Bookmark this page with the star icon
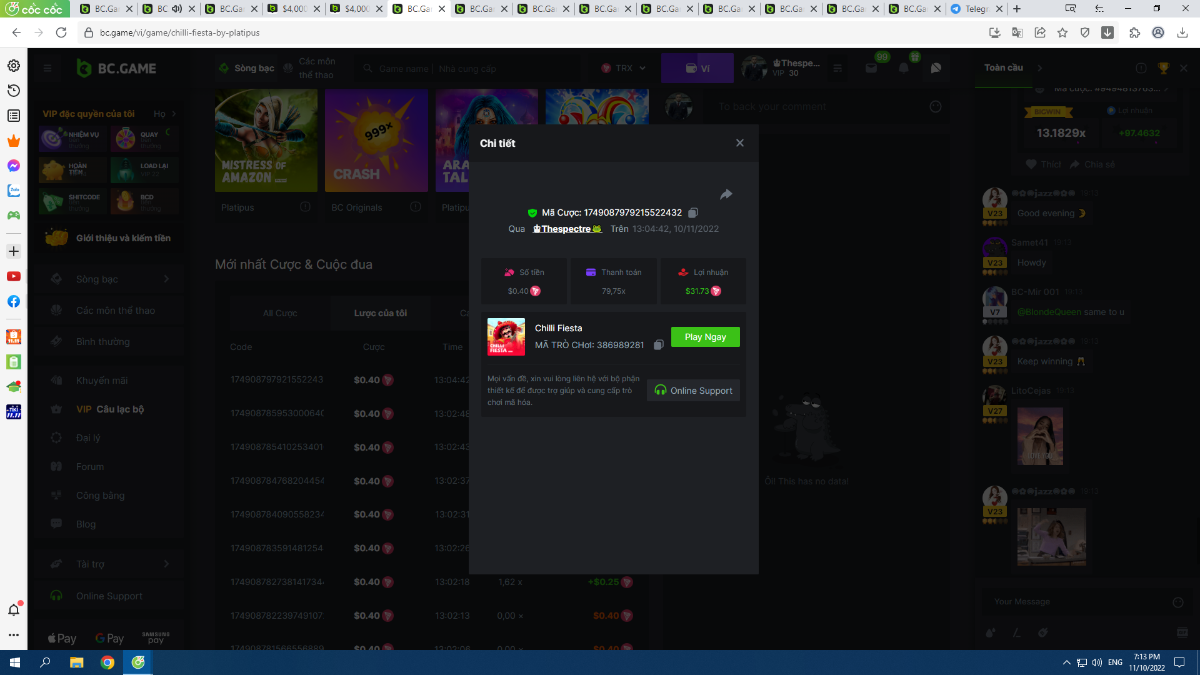 click(x=1062, y=32)
